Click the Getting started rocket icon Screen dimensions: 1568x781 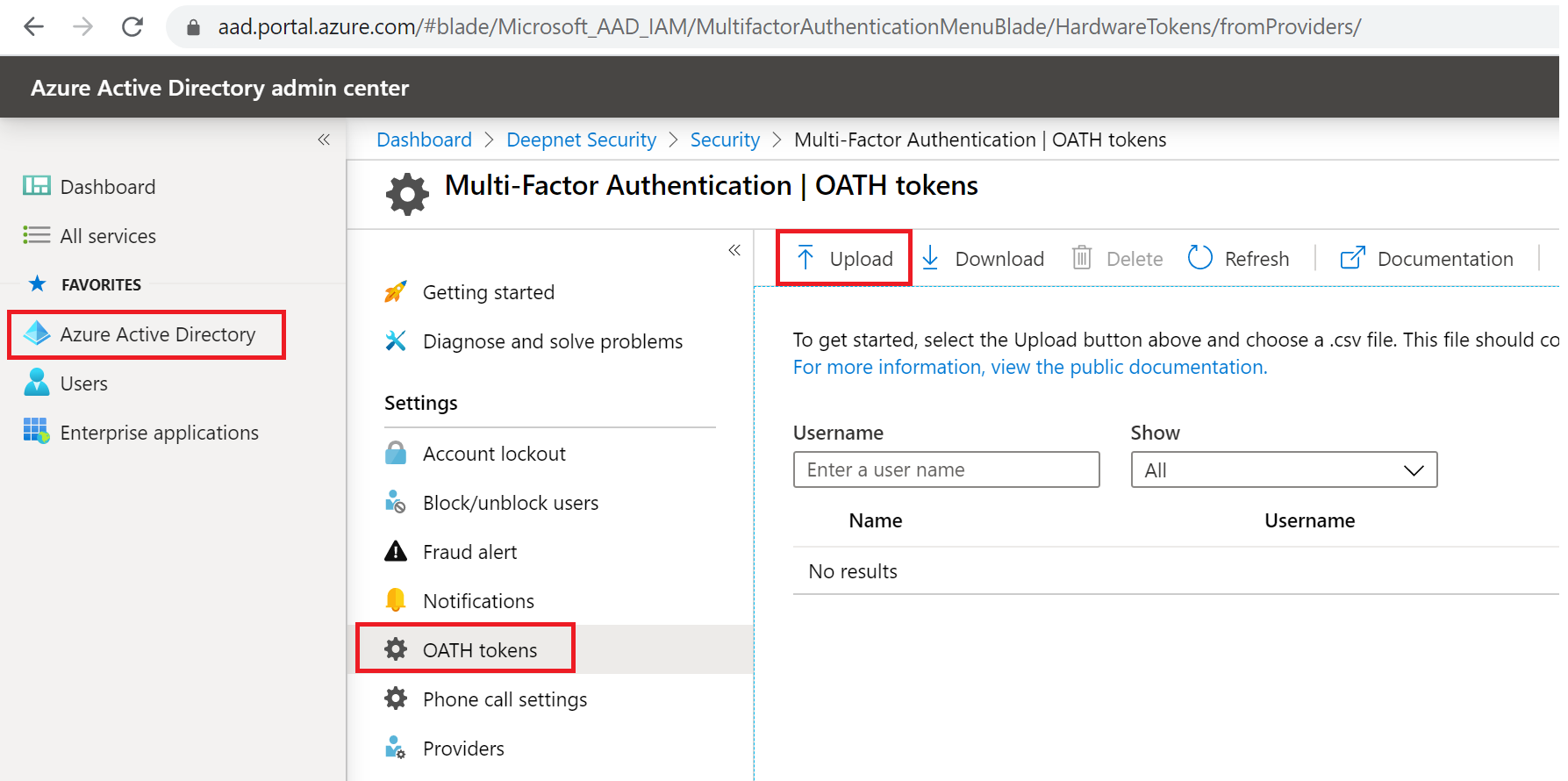(396, 292)
